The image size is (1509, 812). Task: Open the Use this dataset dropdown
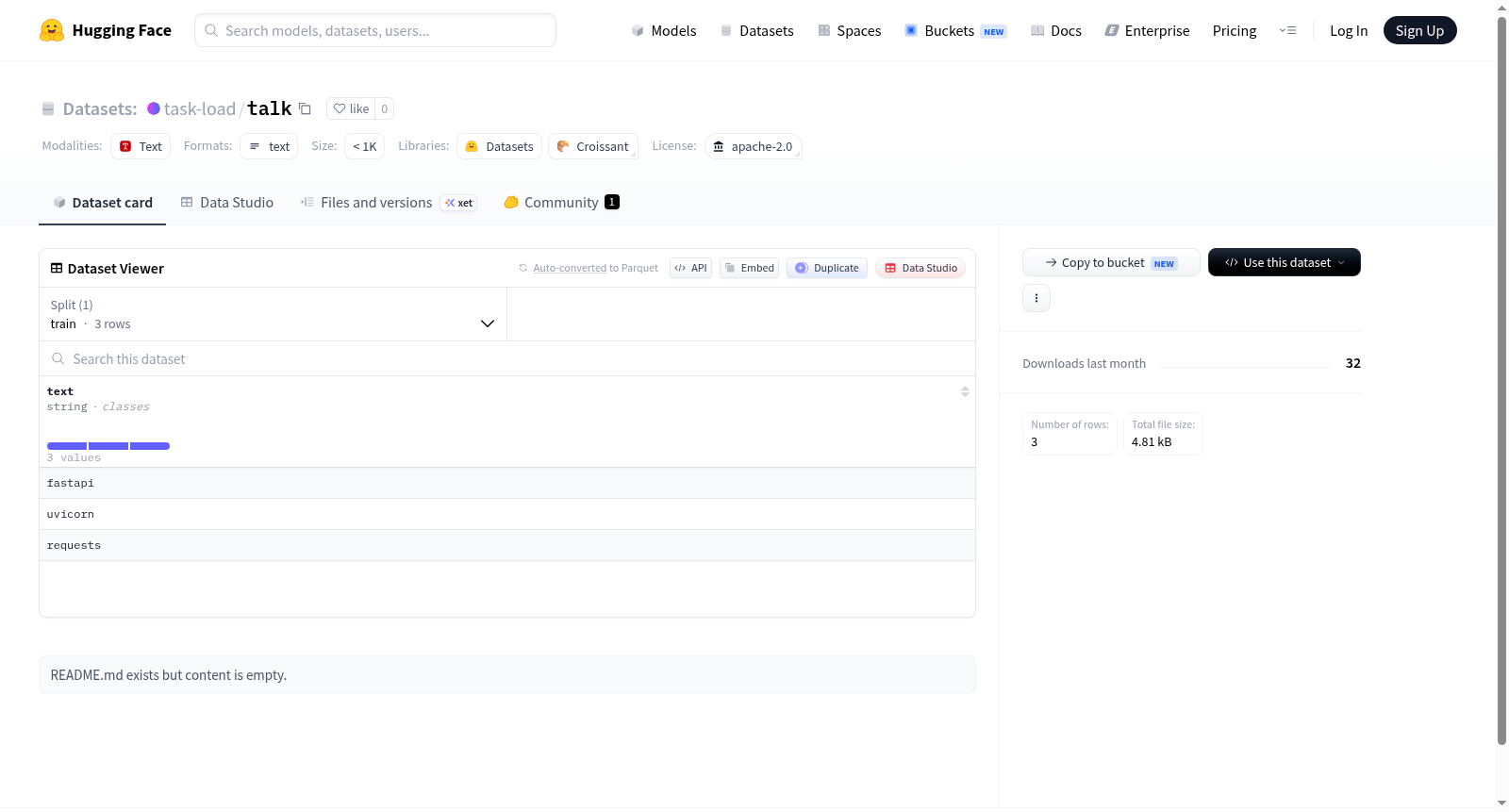point(1285,262)
